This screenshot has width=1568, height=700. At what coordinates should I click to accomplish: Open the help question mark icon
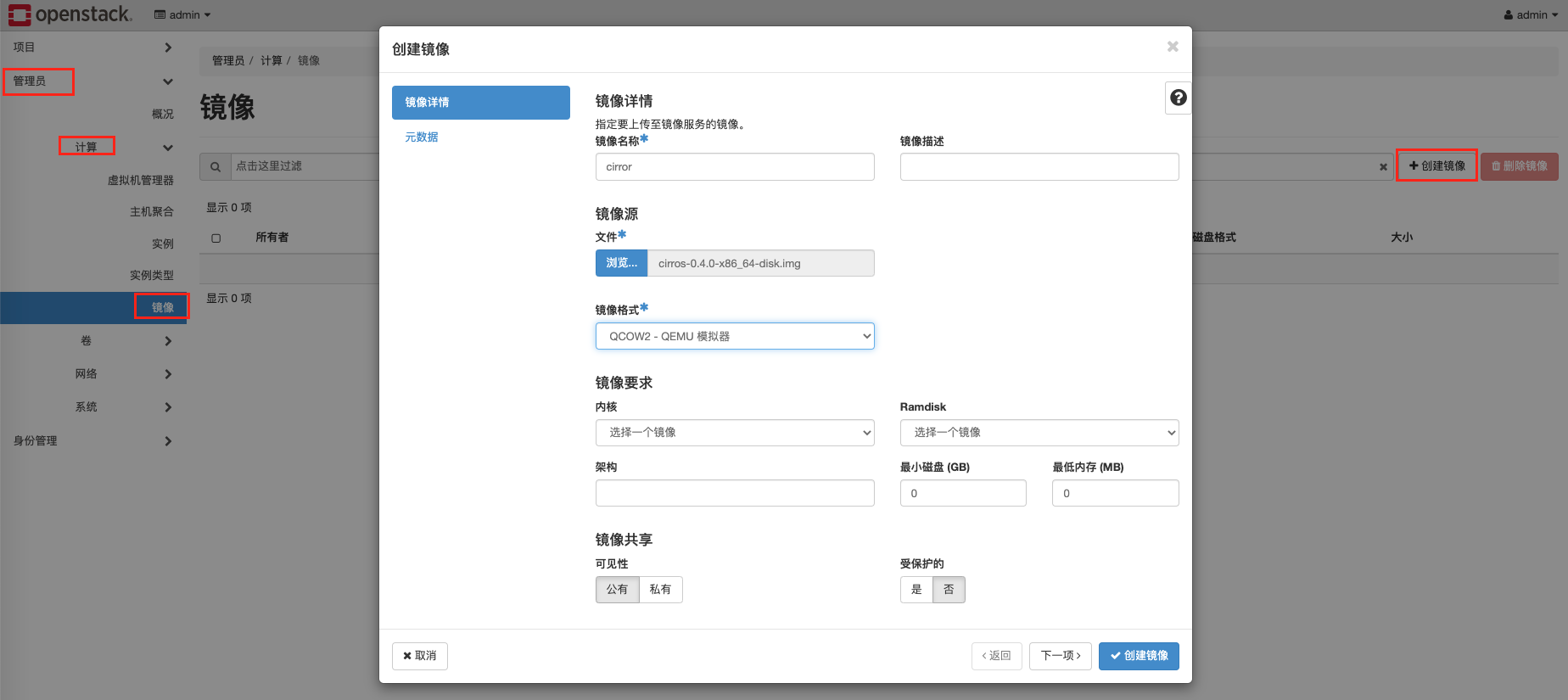1179,98
